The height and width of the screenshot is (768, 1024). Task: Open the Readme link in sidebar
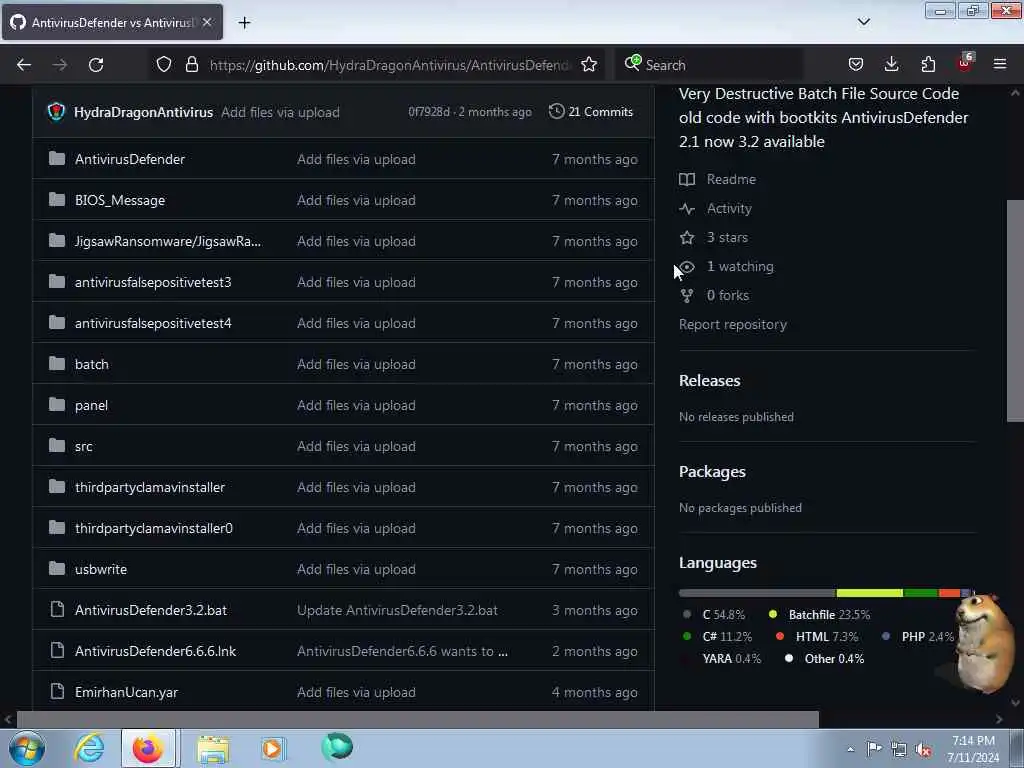click(717, 179)
